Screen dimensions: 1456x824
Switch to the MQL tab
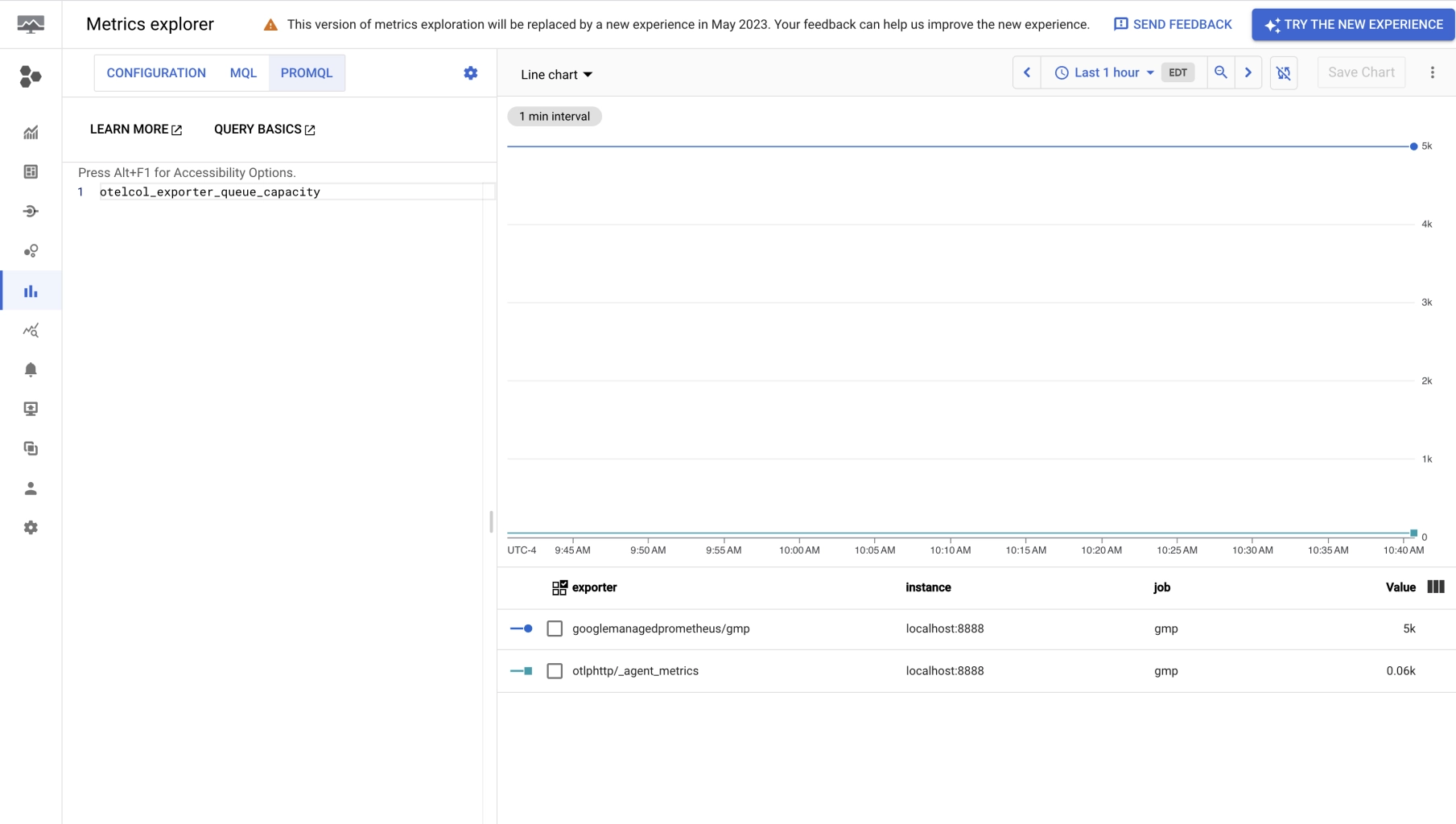tap(243, 72)
